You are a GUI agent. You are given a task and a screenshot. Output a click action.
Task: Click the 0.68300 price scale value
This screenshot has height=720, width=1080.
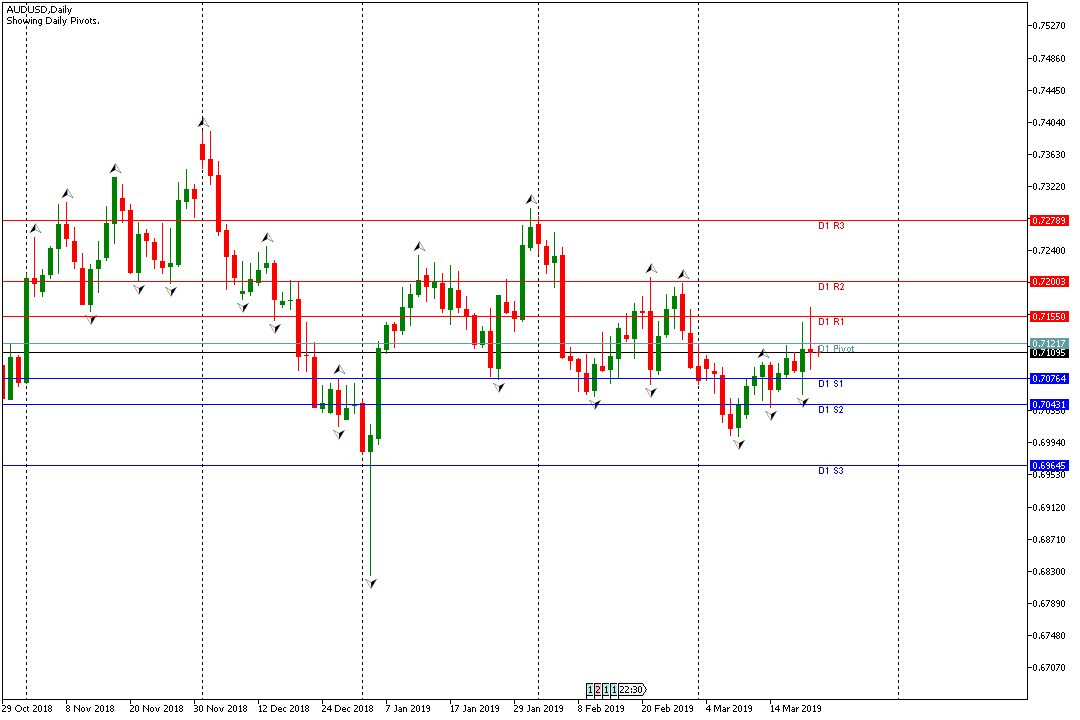click(1049, 571)
